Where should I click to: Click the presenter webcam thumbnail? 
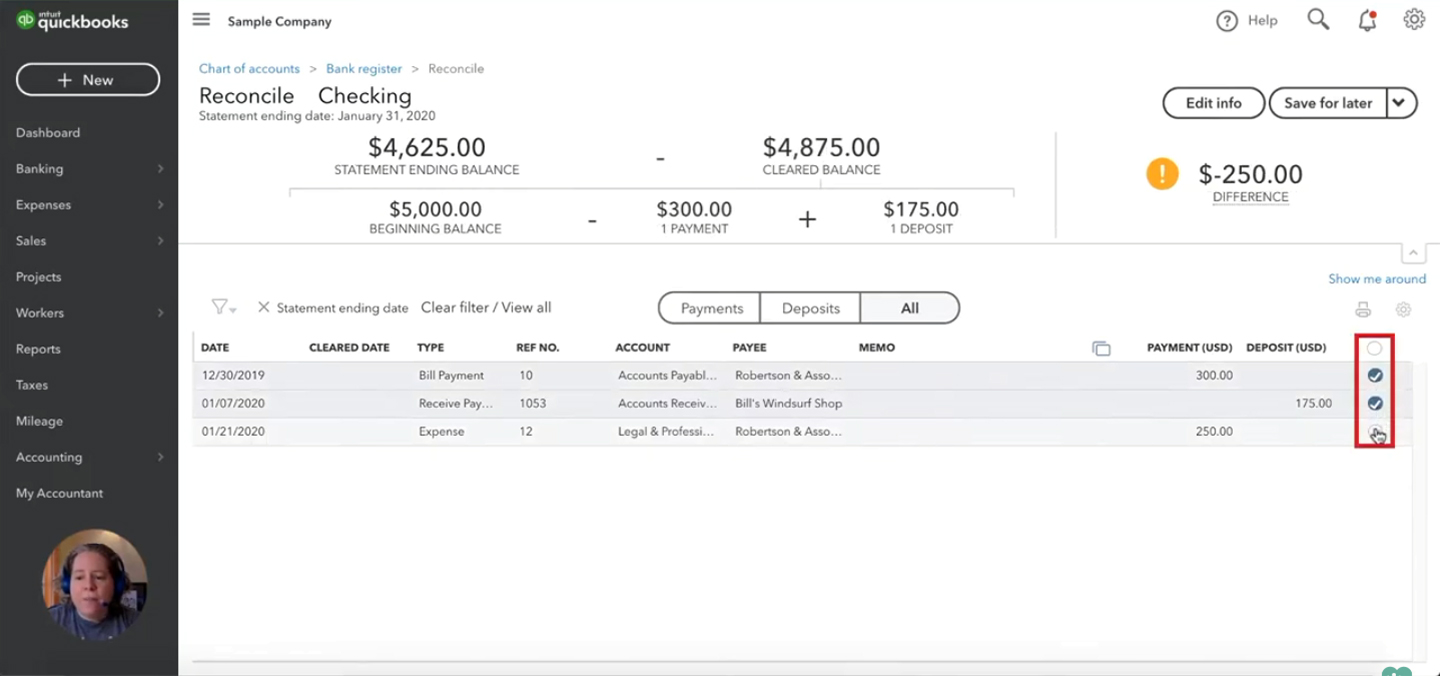95,584
